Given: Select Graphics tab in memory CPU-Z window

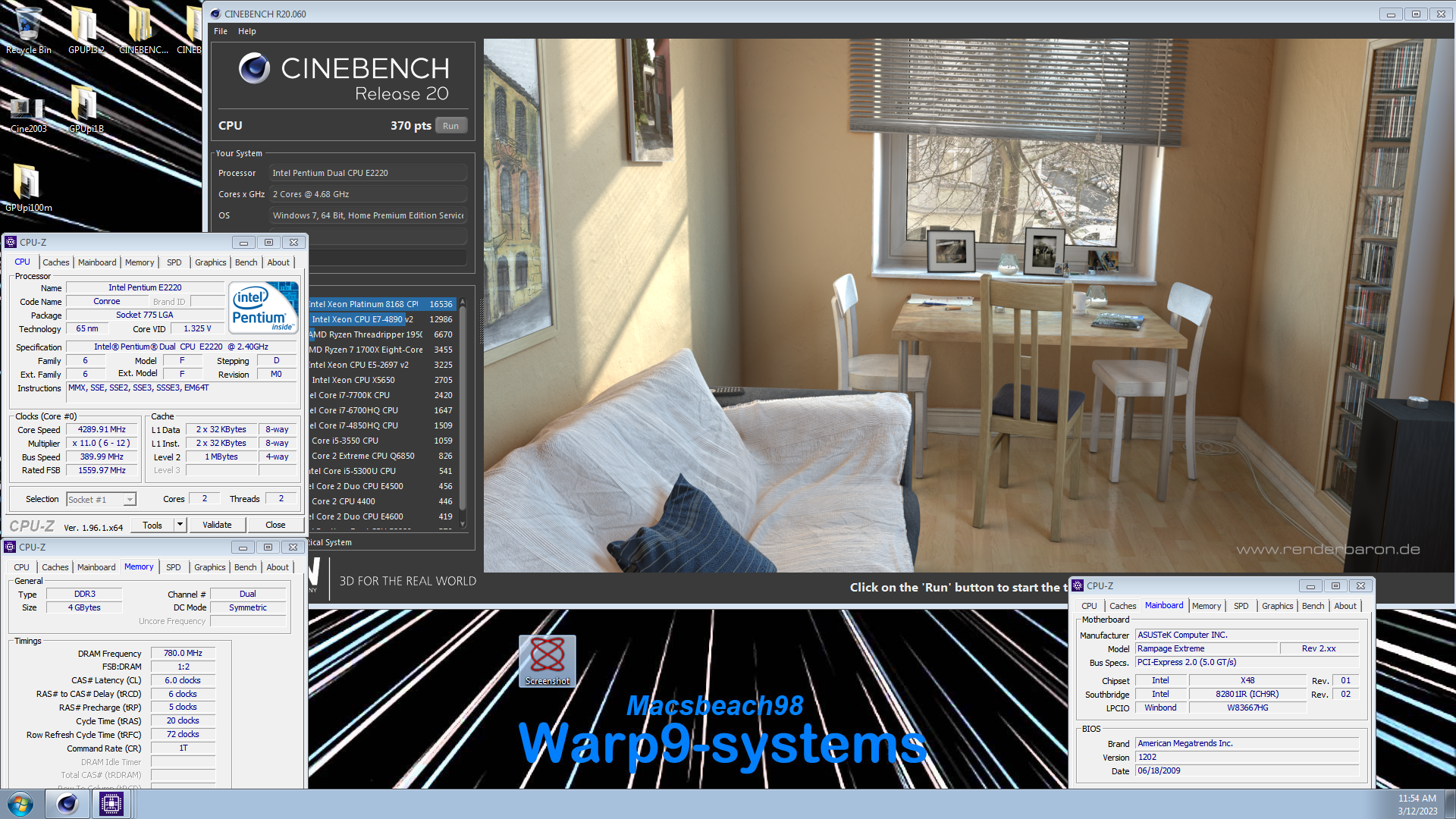Looking at the screenshot, I should click(x=210, y=567).
